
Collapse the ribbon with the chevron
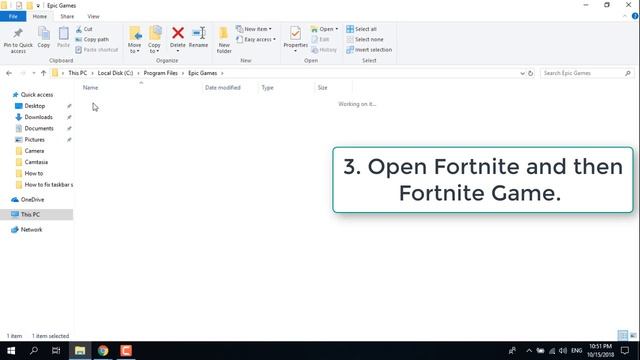[x=625, y=16]
